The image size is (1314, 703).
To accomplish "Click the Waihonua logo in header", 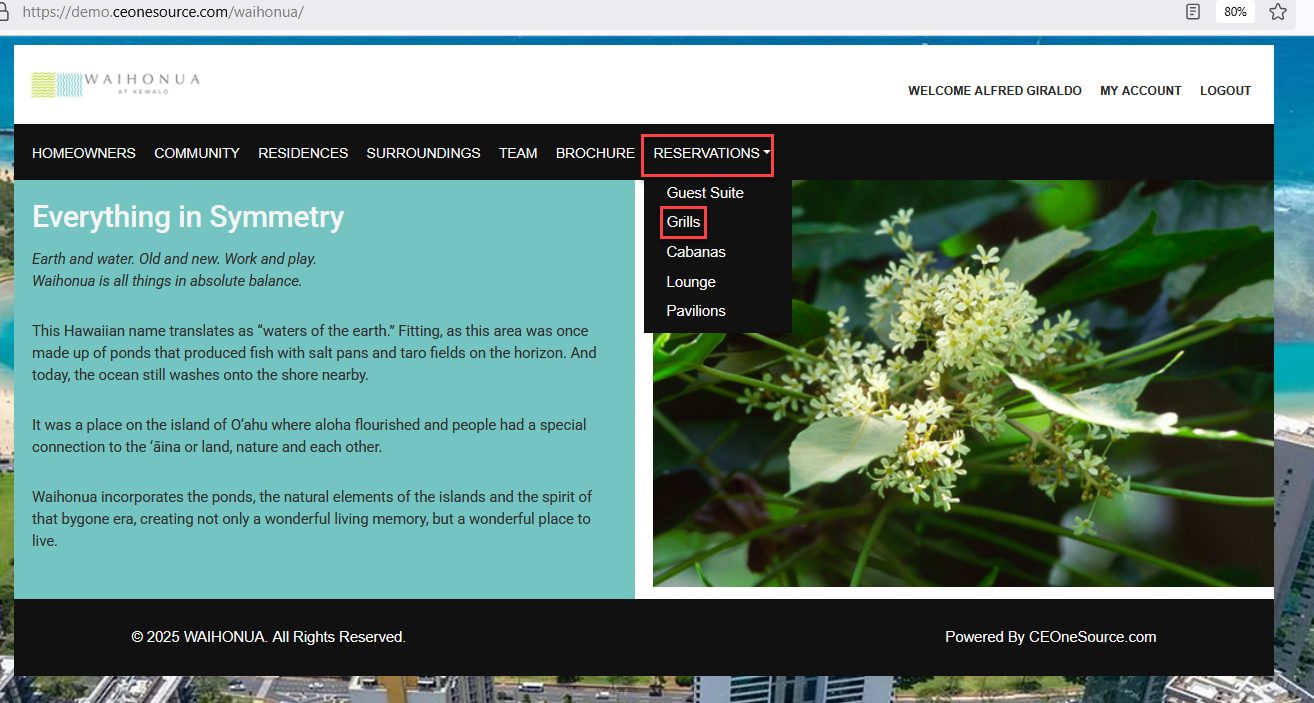I will pos(115,84).
